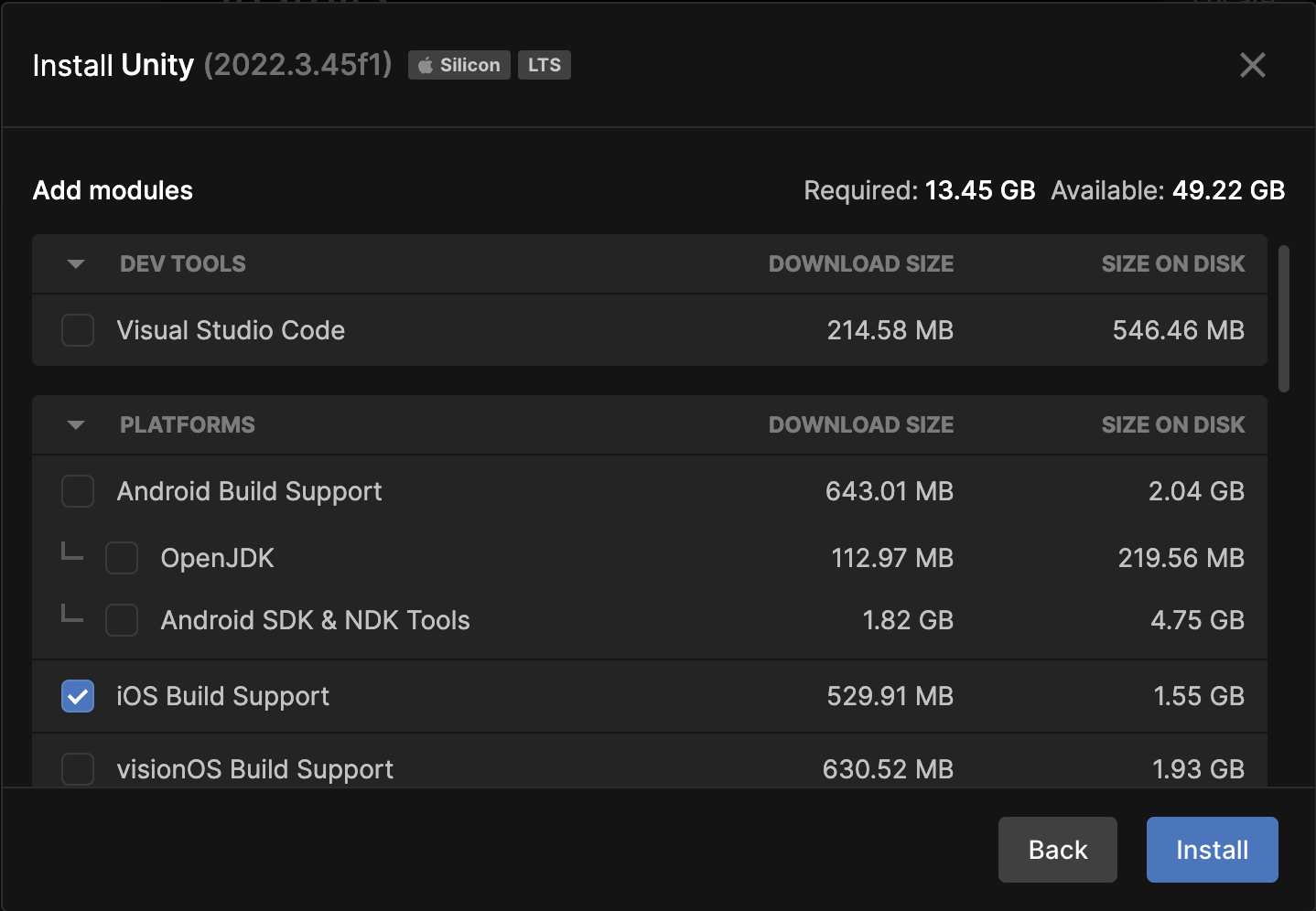Image resolution: width=1316 pixels, height=911 pixels.
Task: Collapse the Dev Tools section
Action: coord(76,264)
